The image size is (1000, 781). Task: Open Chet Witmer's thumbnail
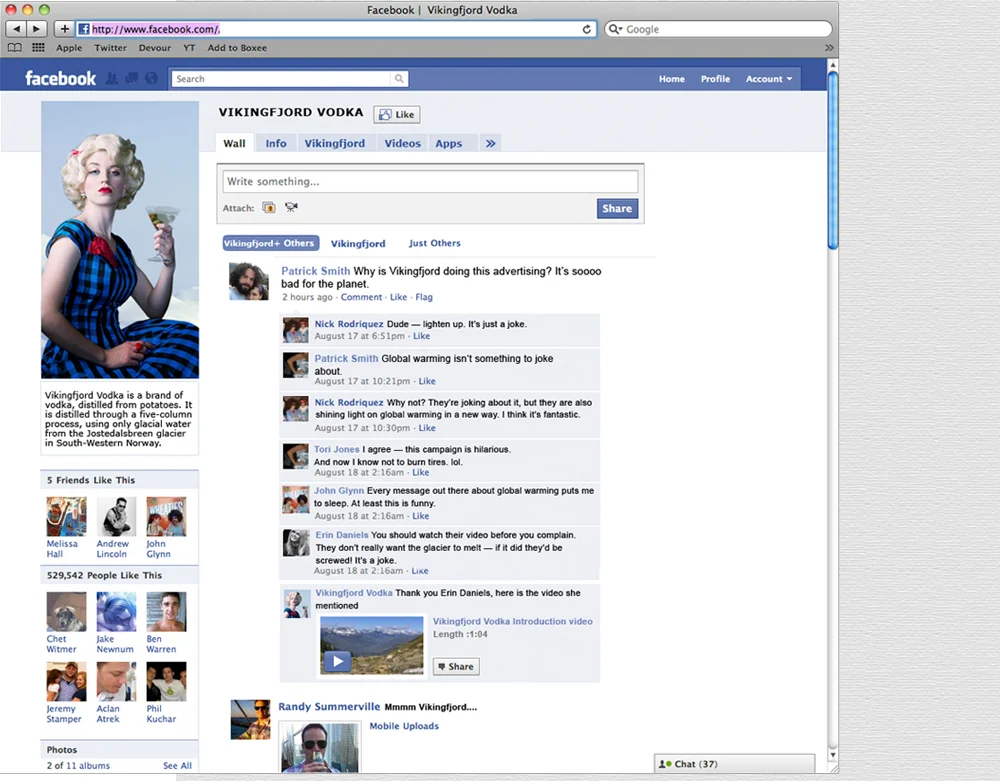point(66,611)
